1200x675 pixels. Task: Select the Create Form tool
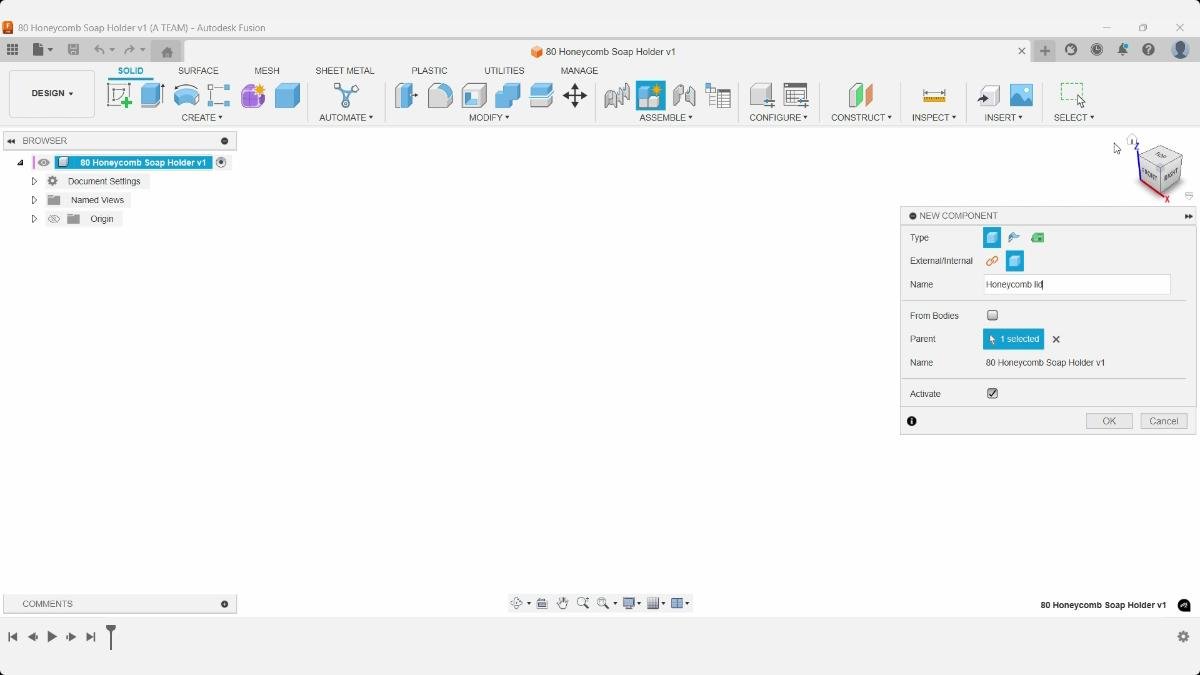(x=253, y=95)
